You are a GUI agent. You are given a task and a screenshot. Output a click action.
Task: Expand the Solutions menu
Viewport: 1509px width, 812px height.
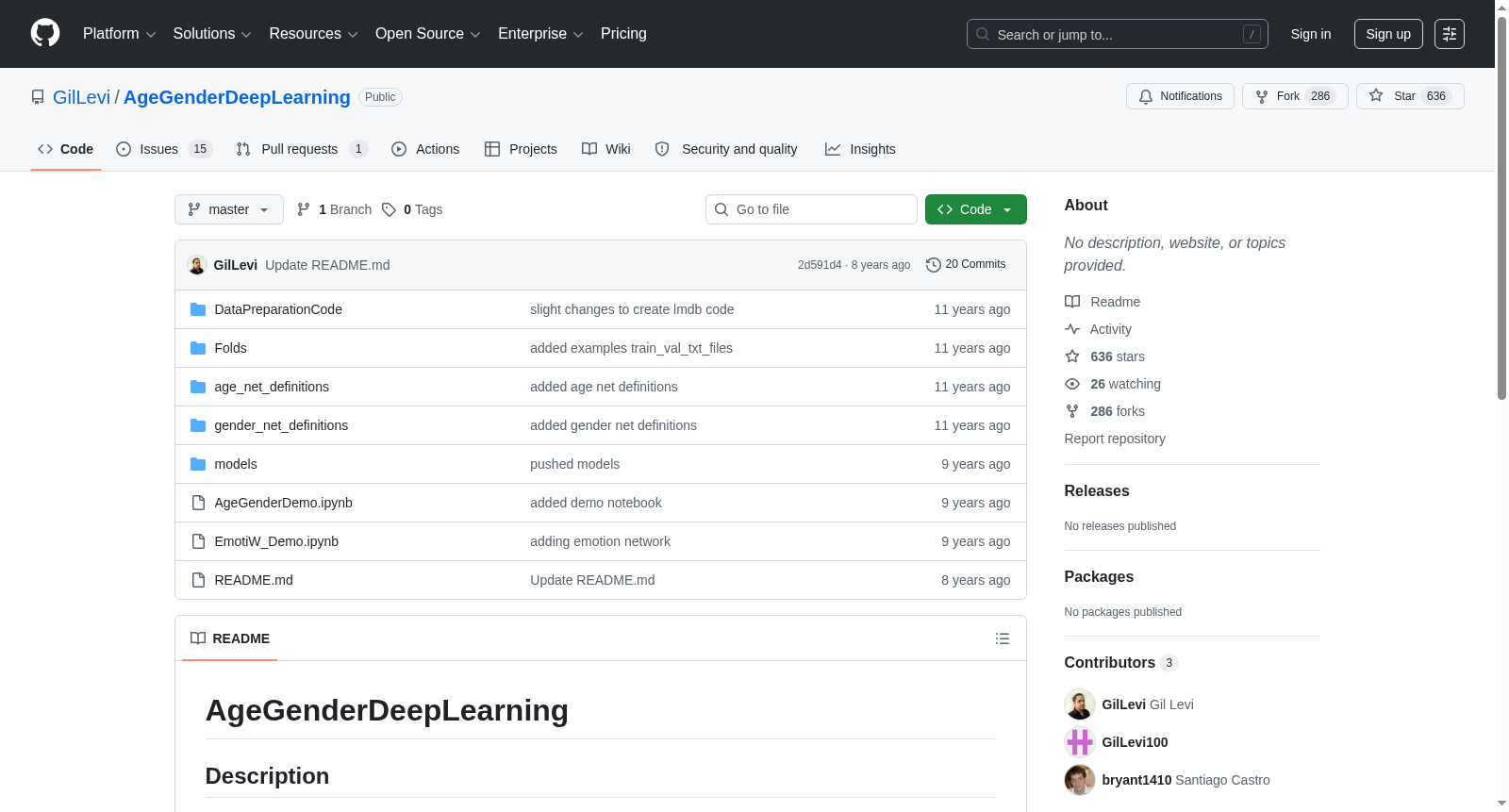coord(212,34)
